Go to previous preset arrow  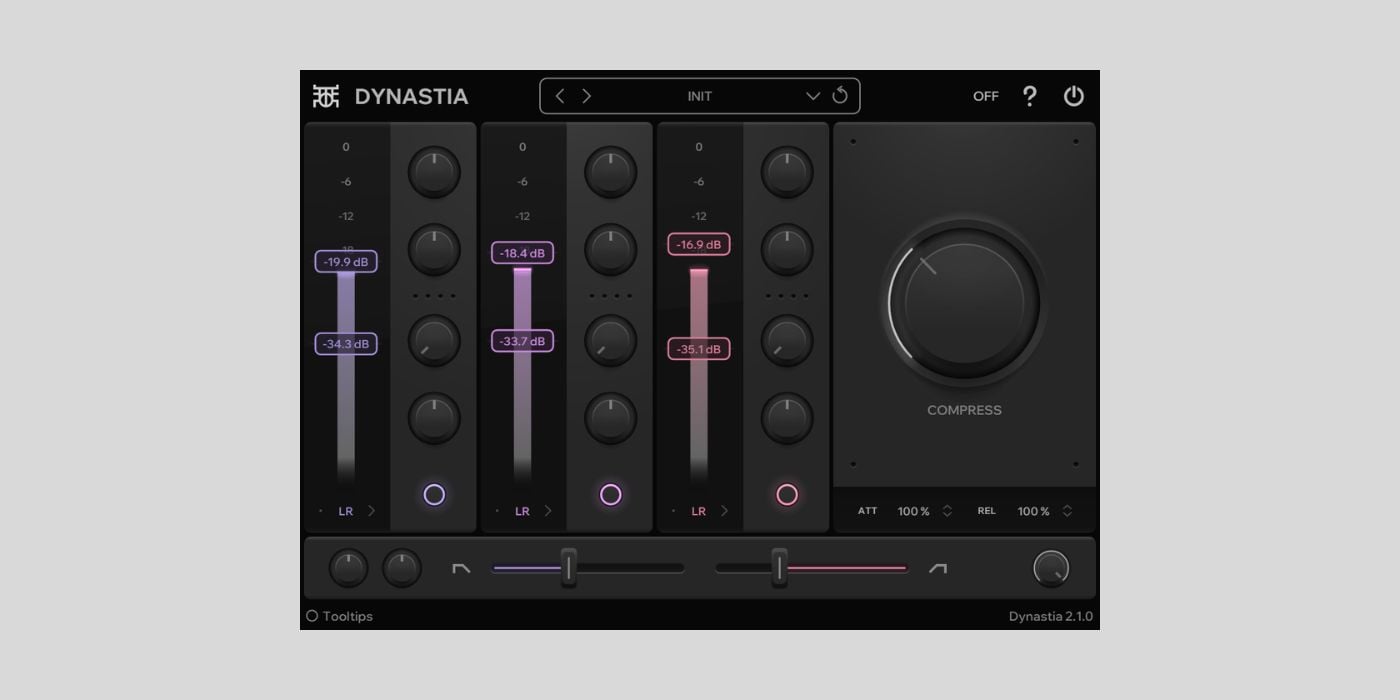[560, 96]
